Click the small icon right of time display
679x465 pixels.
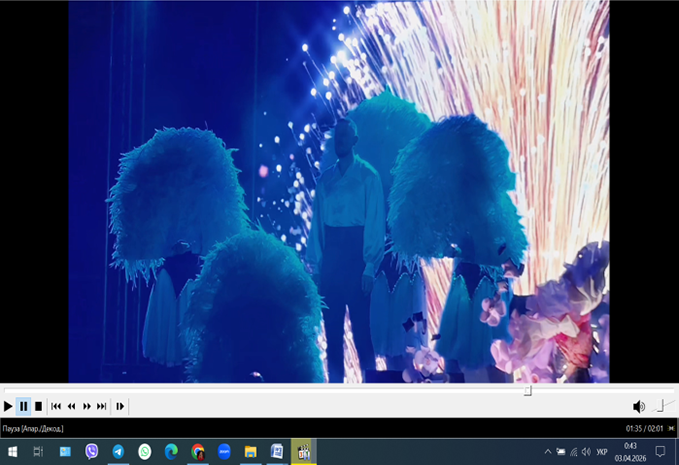click(672, 429)
